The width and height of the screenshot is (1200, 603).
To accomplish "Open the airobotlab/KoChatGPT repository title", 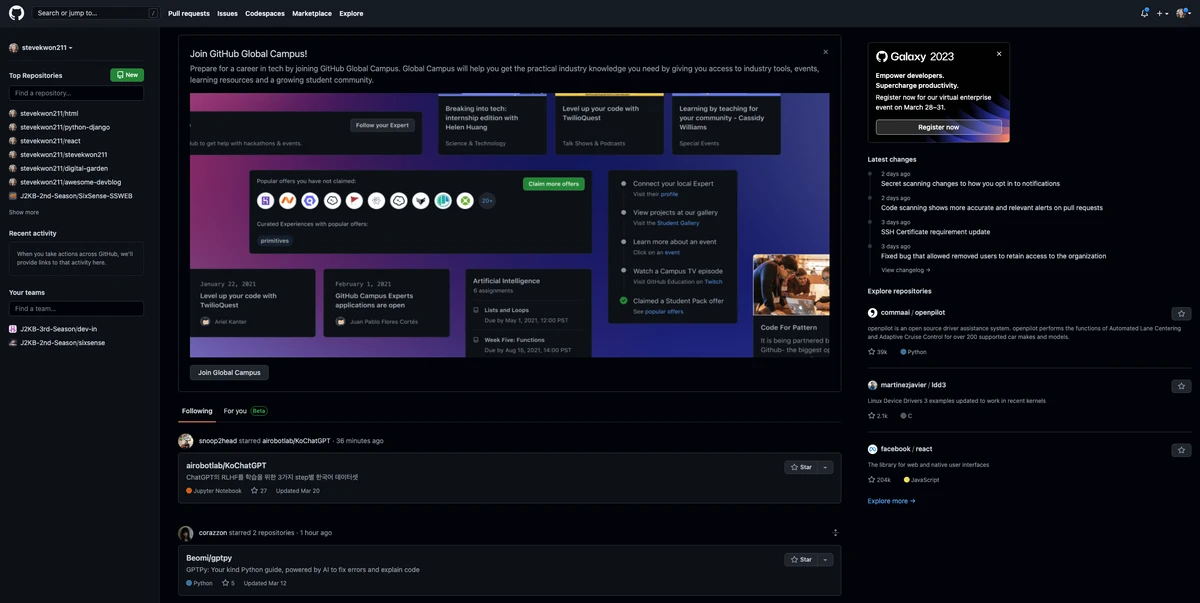I will (x=227, y=465).
